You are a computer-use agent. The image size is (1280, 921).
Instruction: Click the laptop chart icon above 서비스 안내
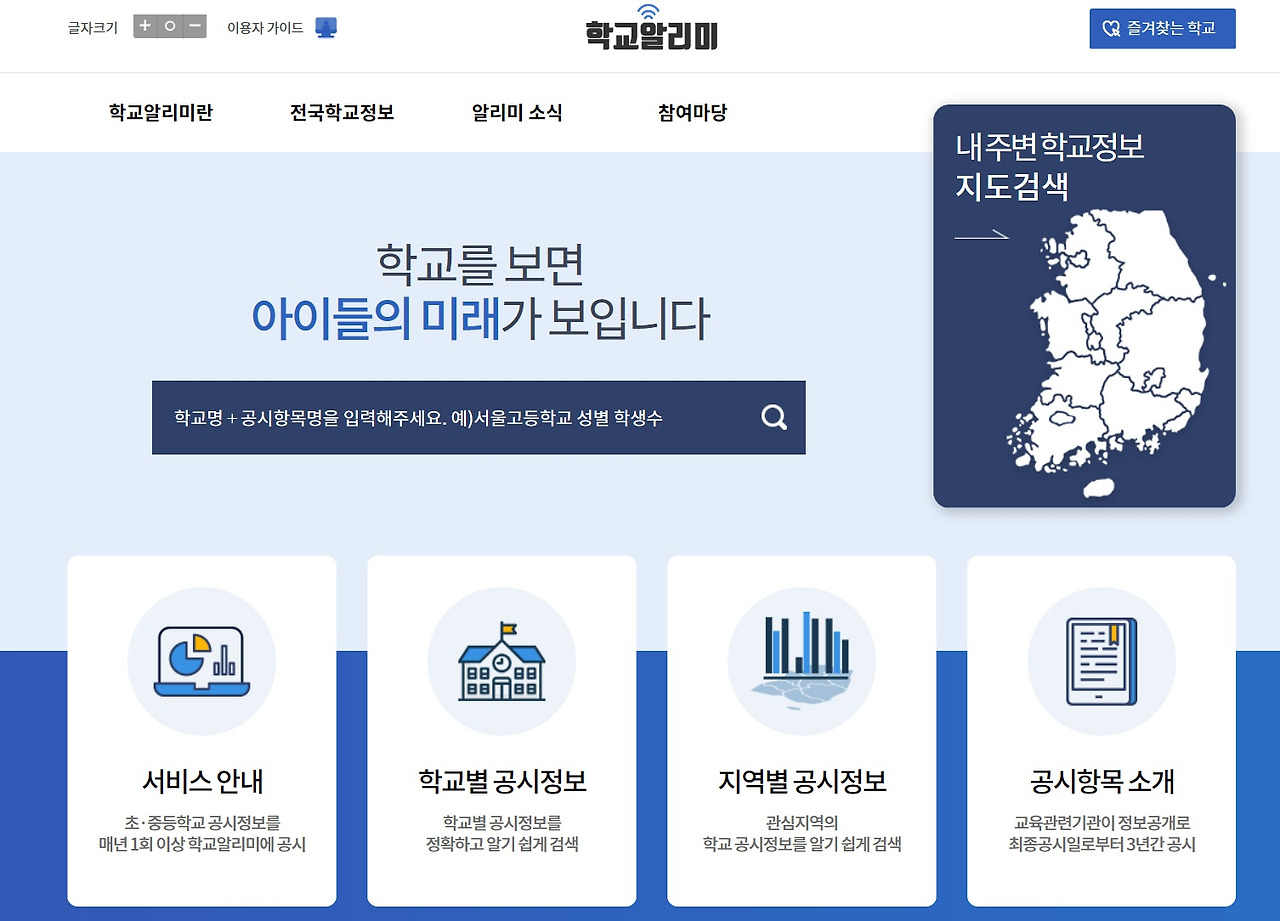pos(201,659)
